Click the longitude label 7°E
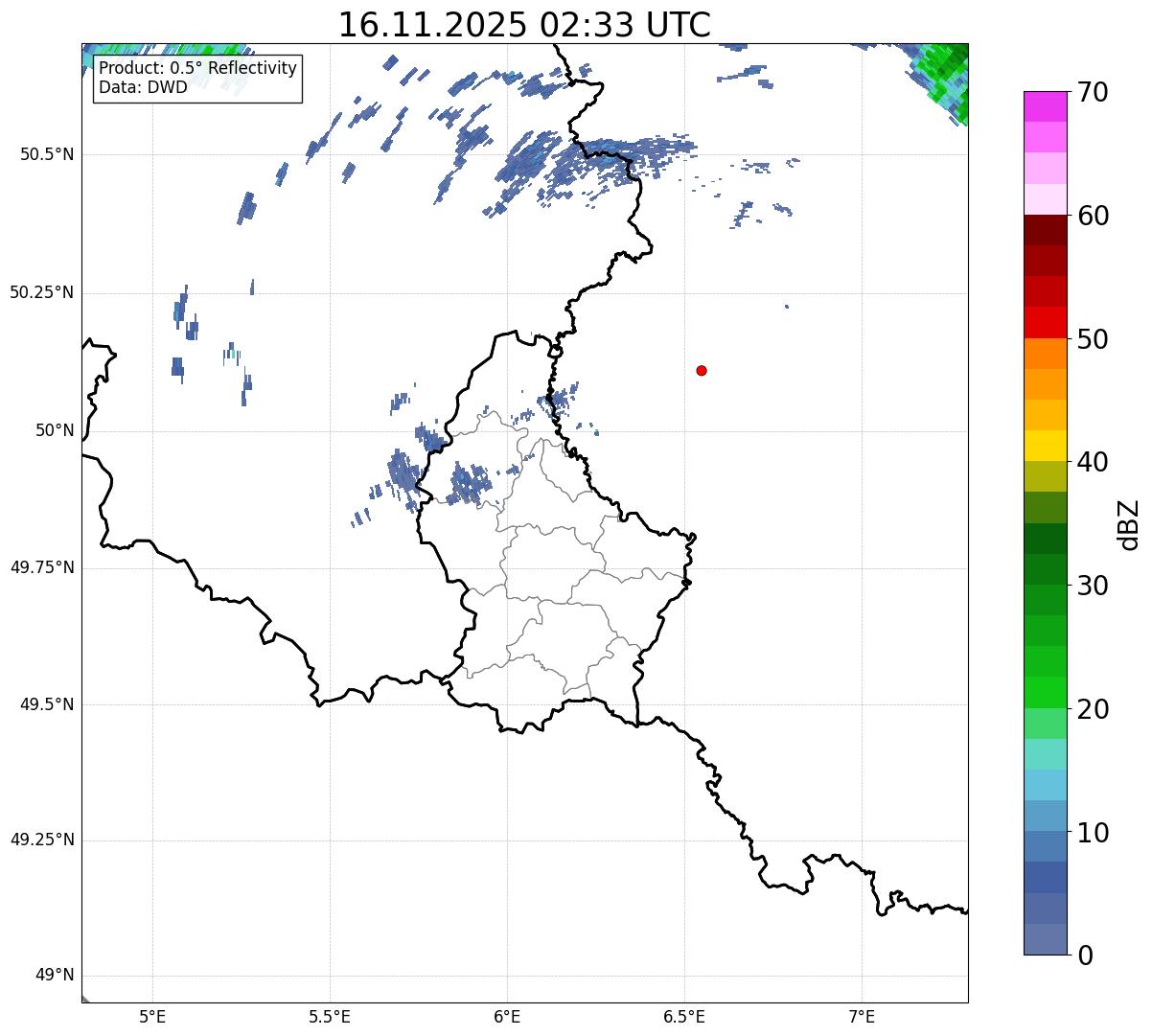 (x=862, y=1017)
